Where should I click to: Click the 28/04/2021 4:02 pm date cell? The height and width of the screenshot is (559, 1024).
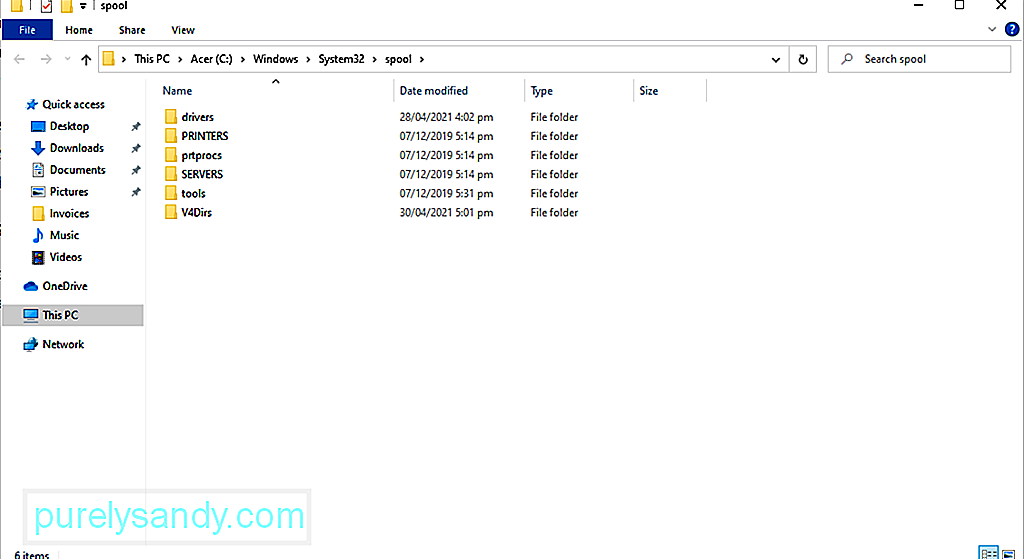coord(446,117)
